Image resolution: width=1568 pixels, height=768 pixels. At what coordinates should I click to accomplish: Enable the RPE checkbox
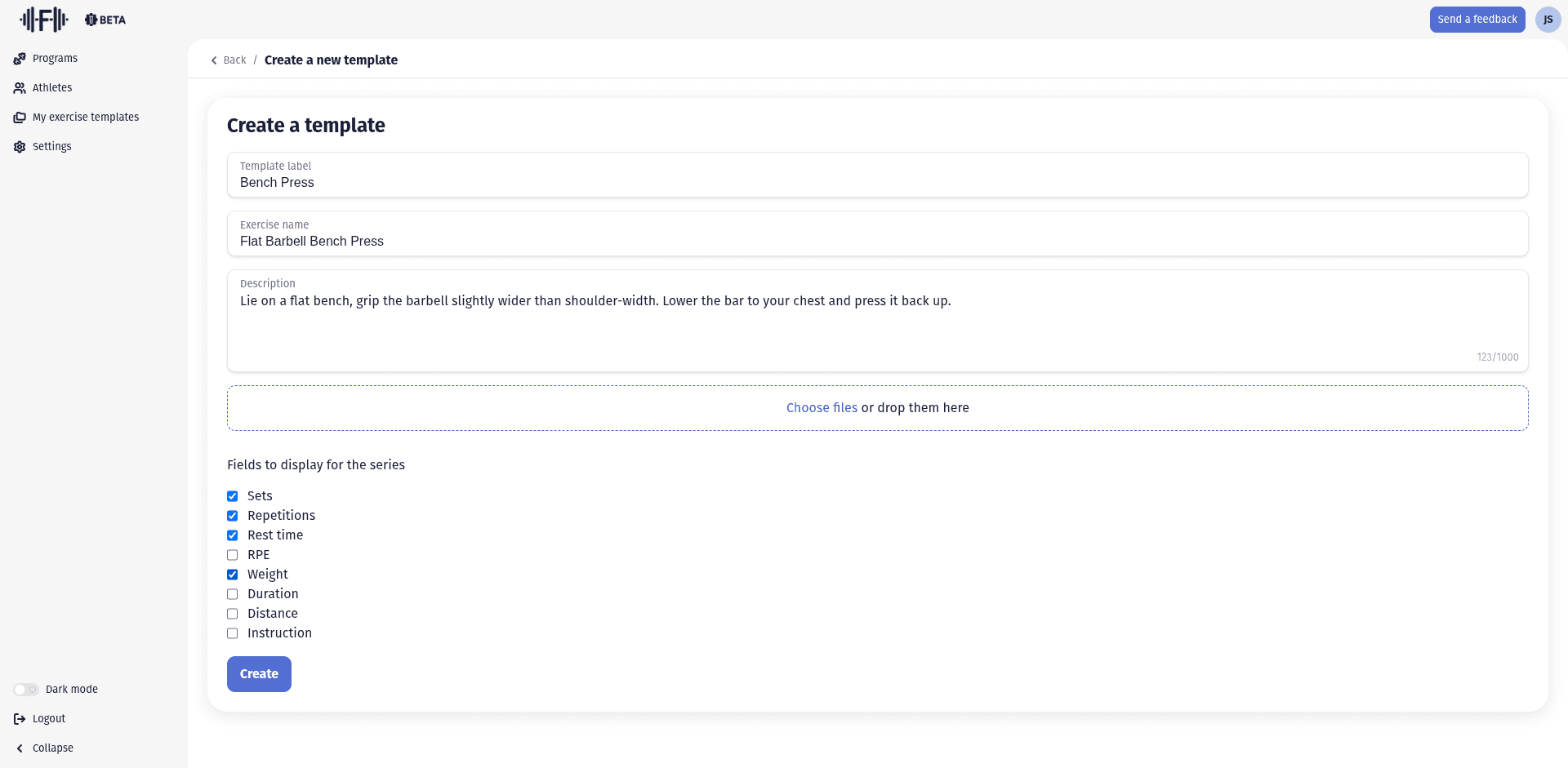pos(233,555)
